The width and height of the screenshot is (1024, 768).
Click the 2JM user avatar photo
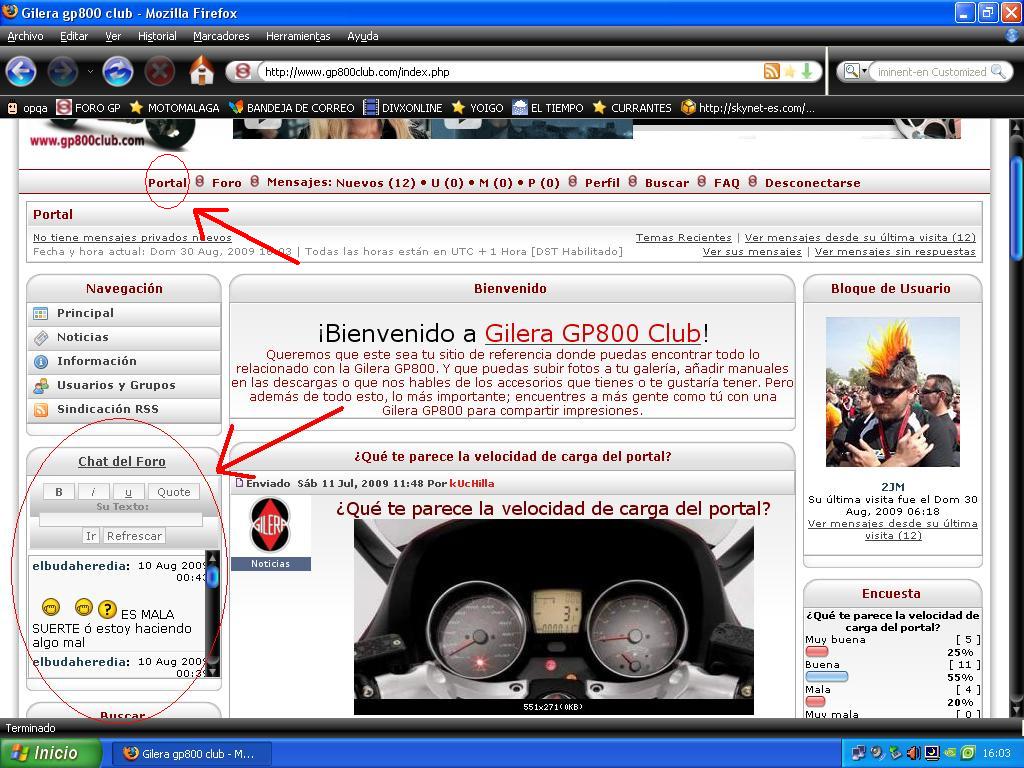(x=893, y=392)
